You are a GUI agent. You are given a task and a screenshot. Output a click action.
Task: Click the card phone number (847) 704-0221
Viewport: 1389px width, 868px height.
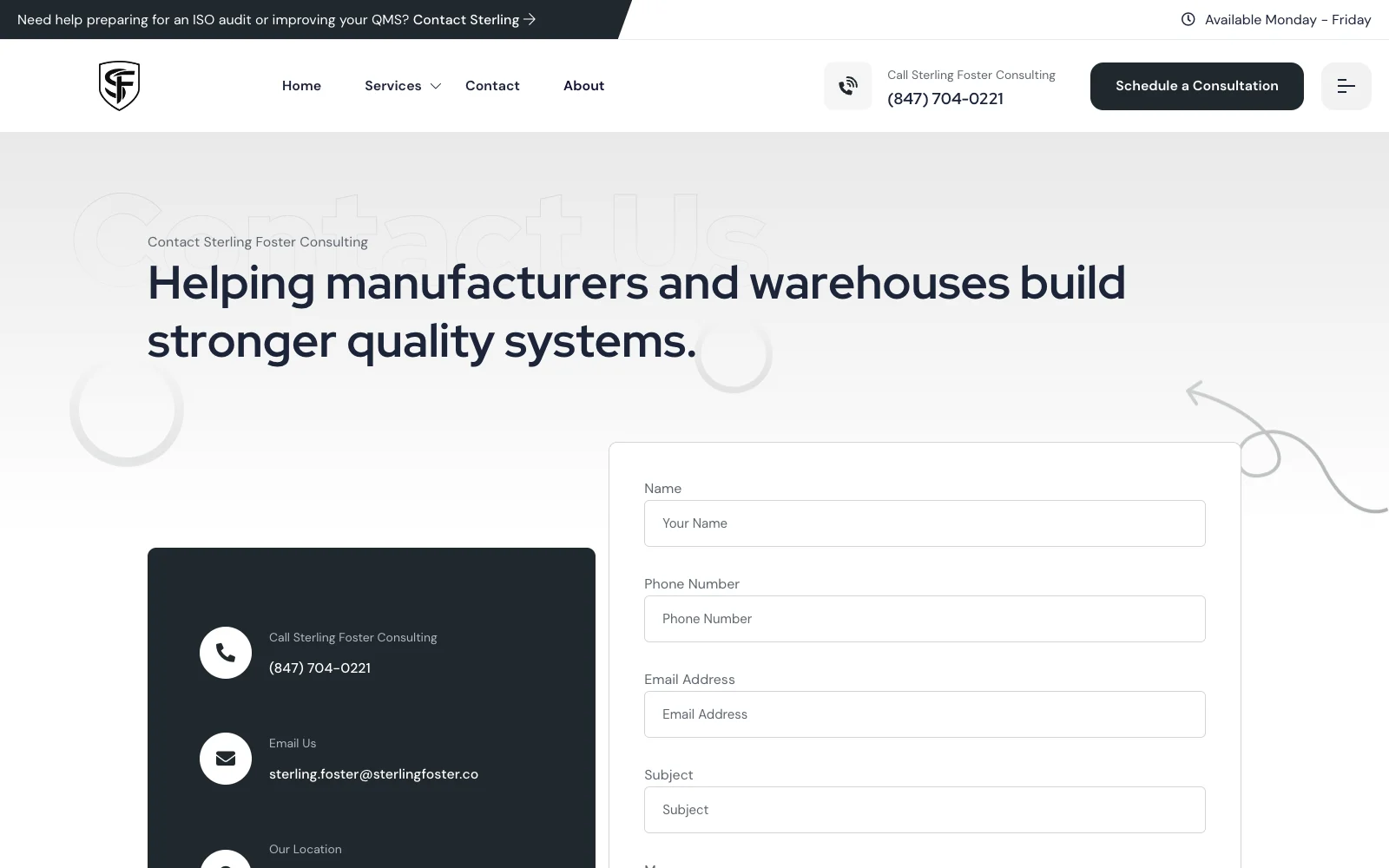pyautogui.click(x=319, y=668)
